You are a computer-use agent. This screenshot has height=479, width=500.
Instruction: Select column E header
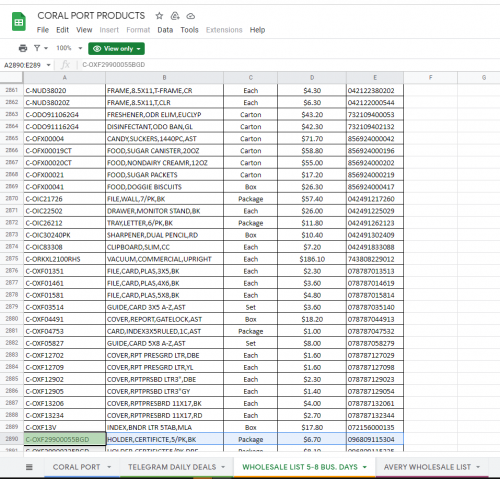(375, 77)
